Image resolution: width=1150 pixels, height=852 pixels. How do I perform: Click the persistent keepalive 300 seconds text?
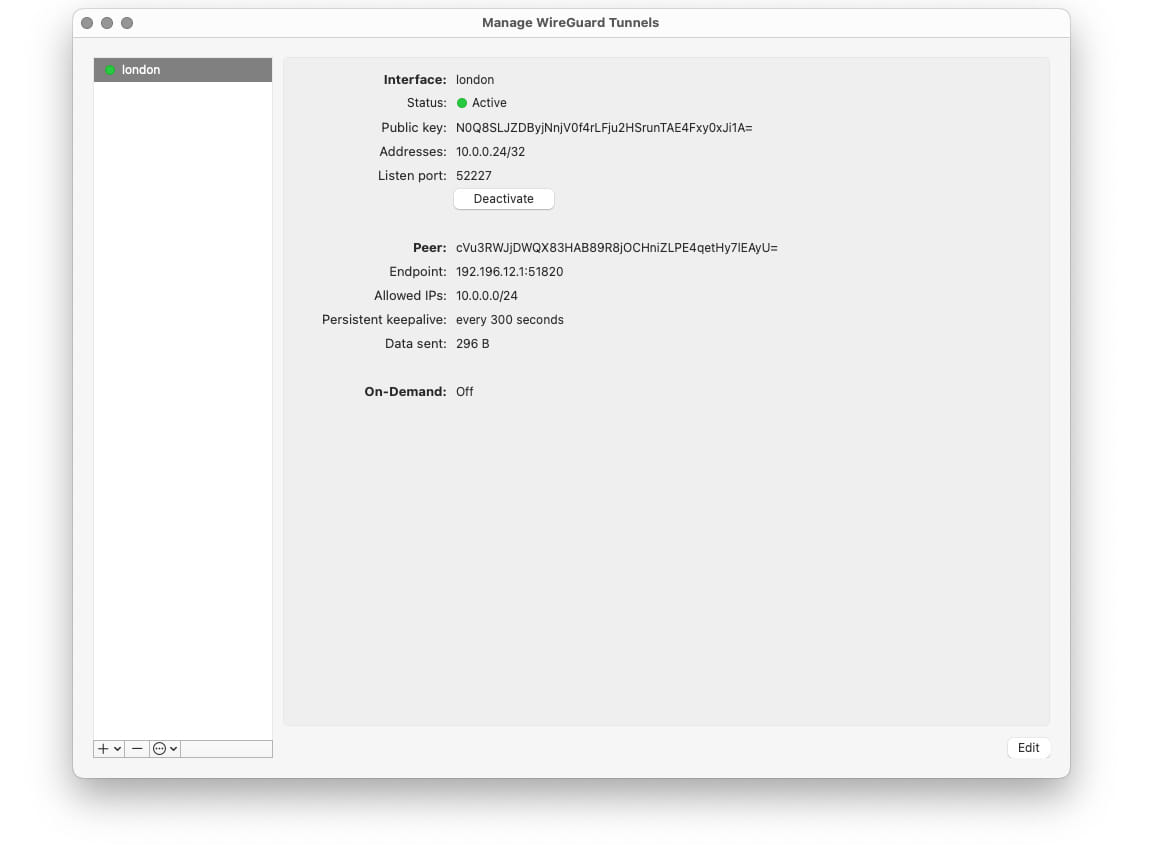pos(510,319)
